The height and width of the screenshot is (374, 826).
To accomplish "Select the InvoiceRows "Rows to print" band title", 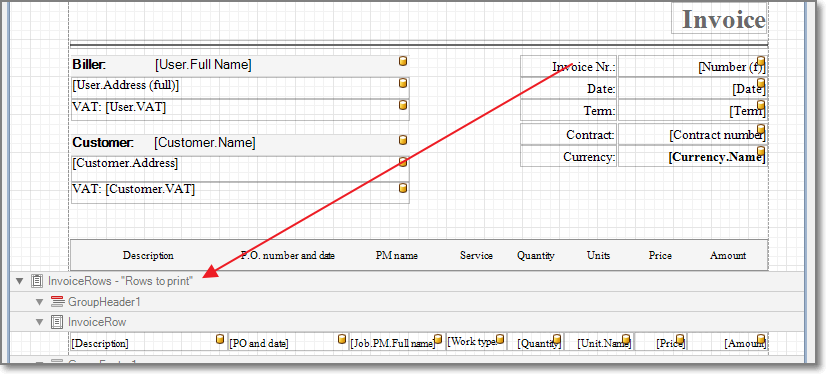I will (121, 281).
